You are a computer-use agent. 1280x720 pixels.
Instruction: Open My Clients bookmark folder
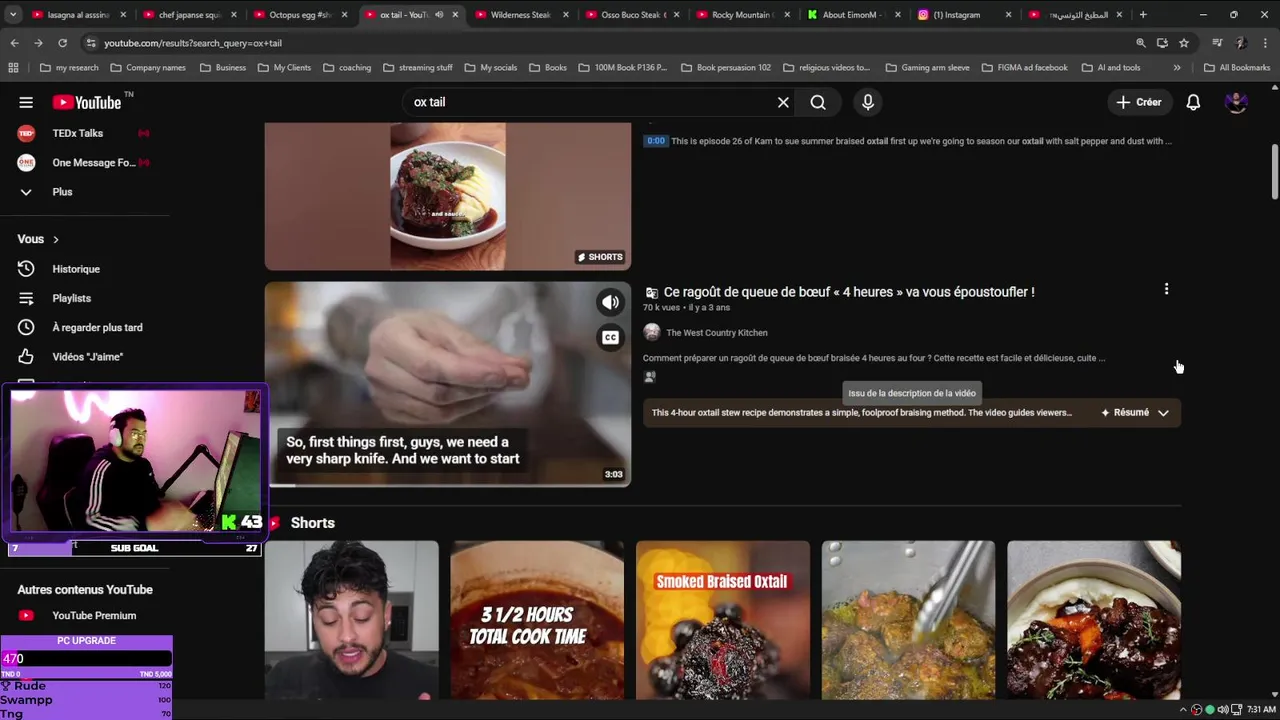tap(284, 68)
